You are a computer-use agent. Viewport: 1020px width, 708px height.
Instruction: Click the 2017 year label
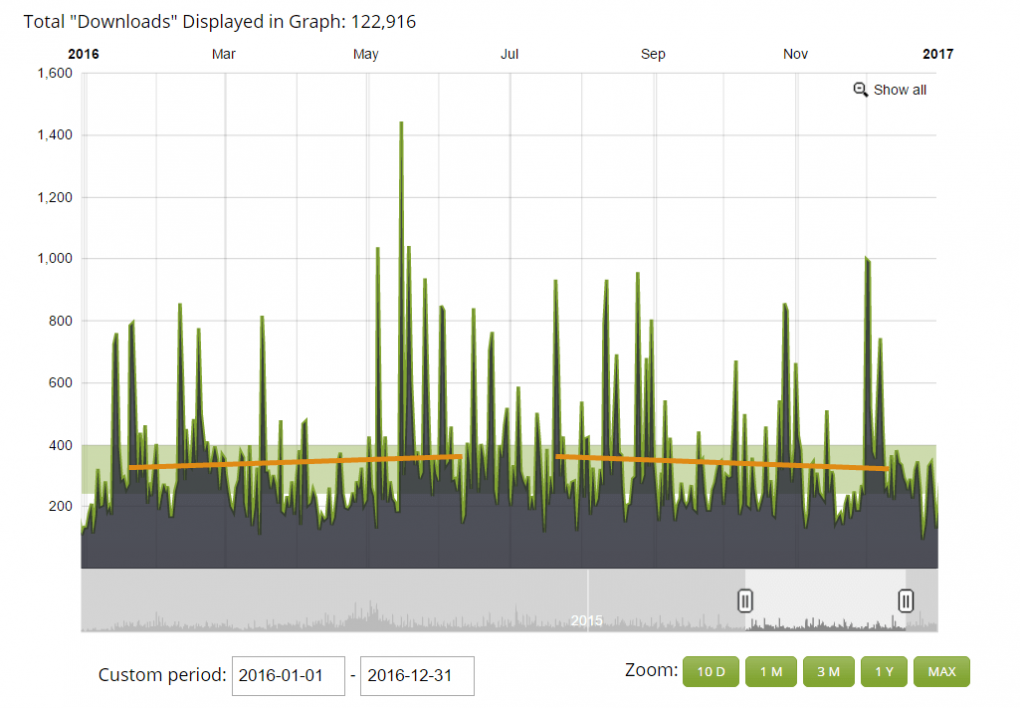(x=938, y=54)
